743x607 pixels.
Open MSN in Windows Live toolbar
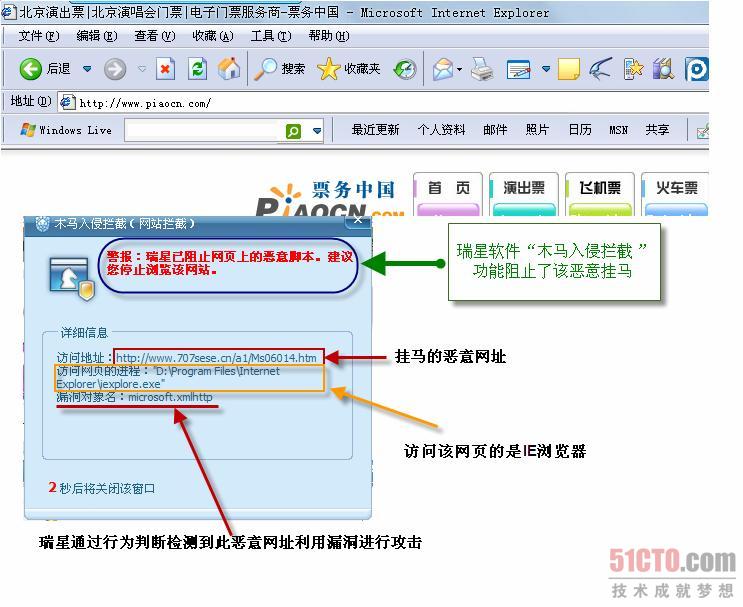(x=618, y=129)
